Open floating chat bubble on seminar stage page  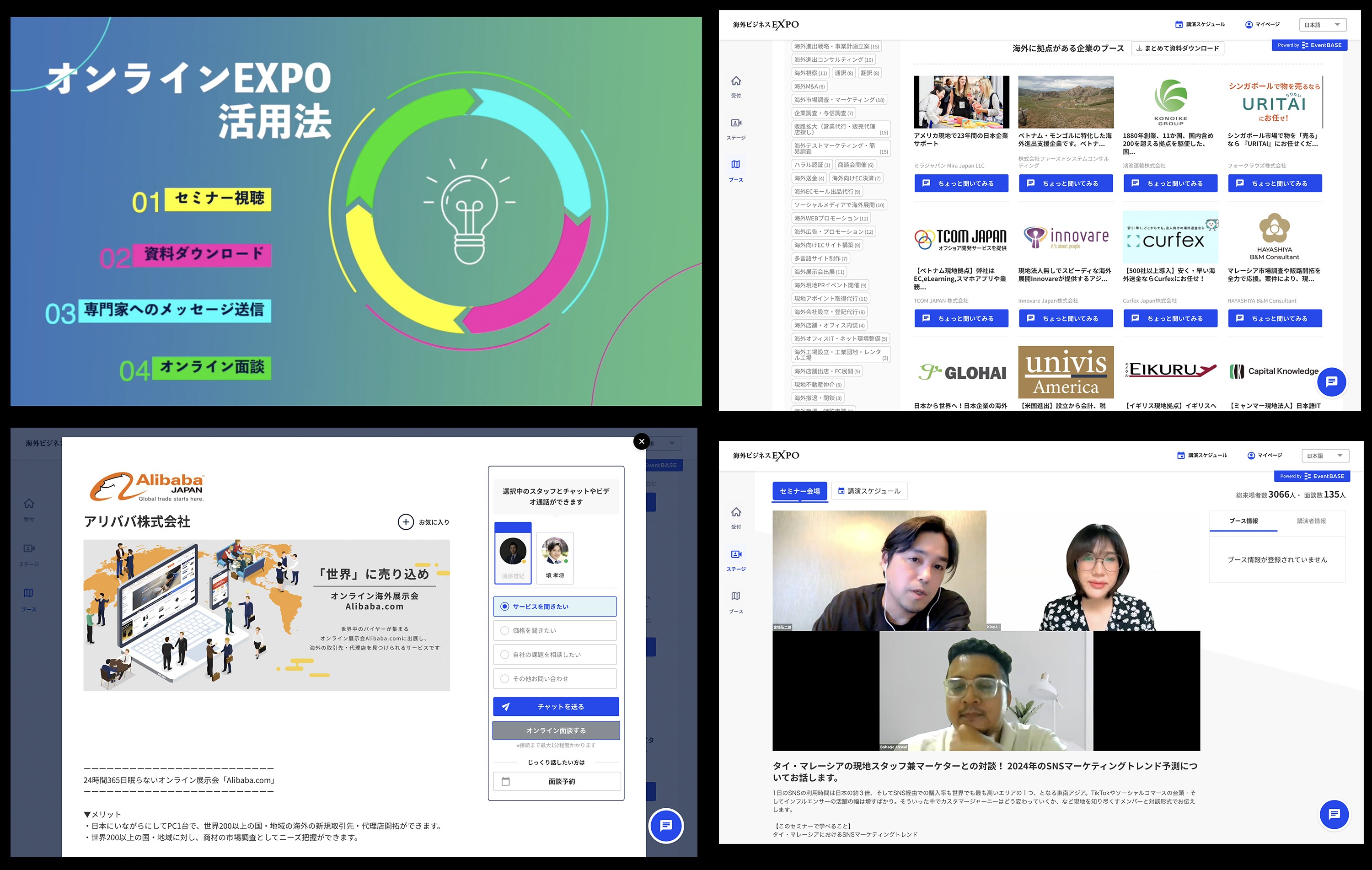click(x=1334, y=814)
